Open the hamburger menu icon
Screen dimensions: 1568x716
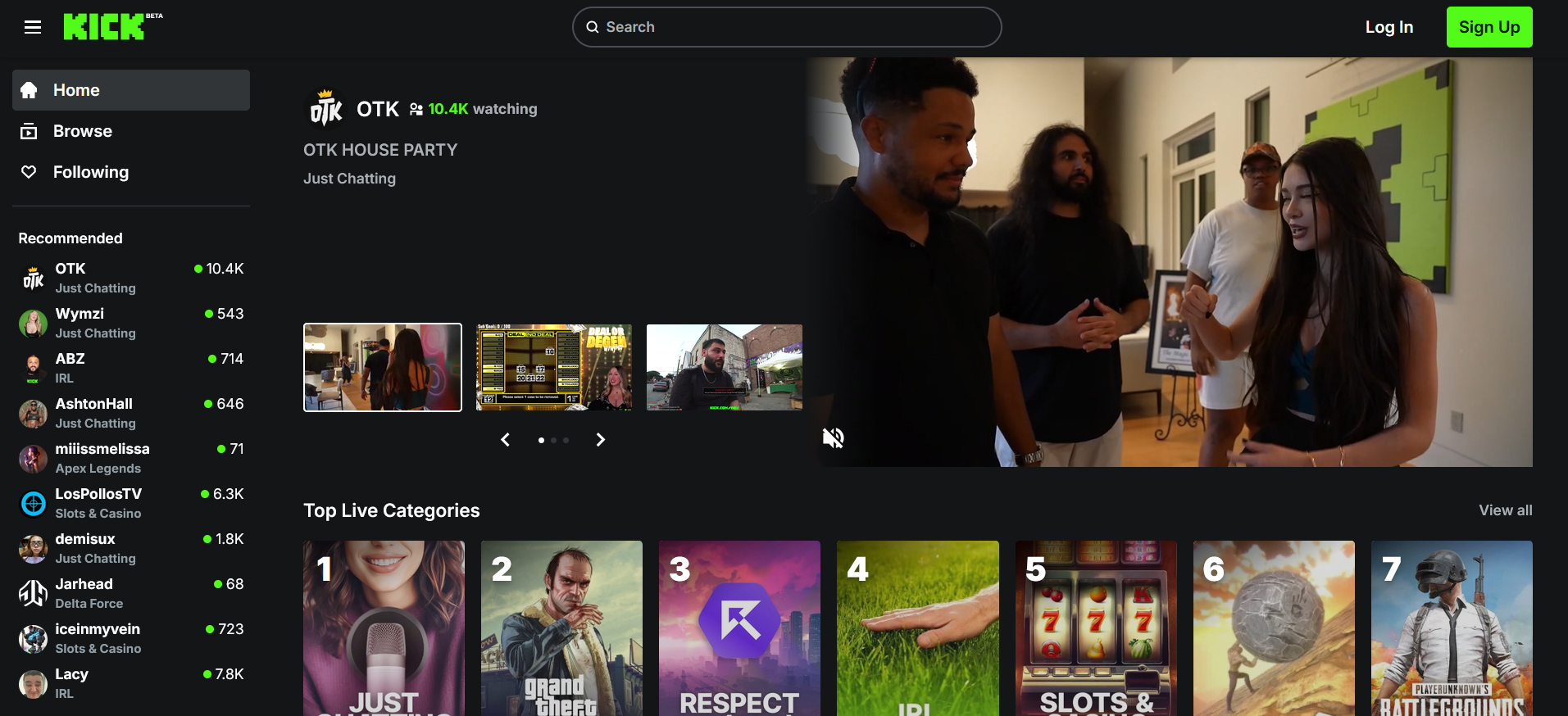33,27
